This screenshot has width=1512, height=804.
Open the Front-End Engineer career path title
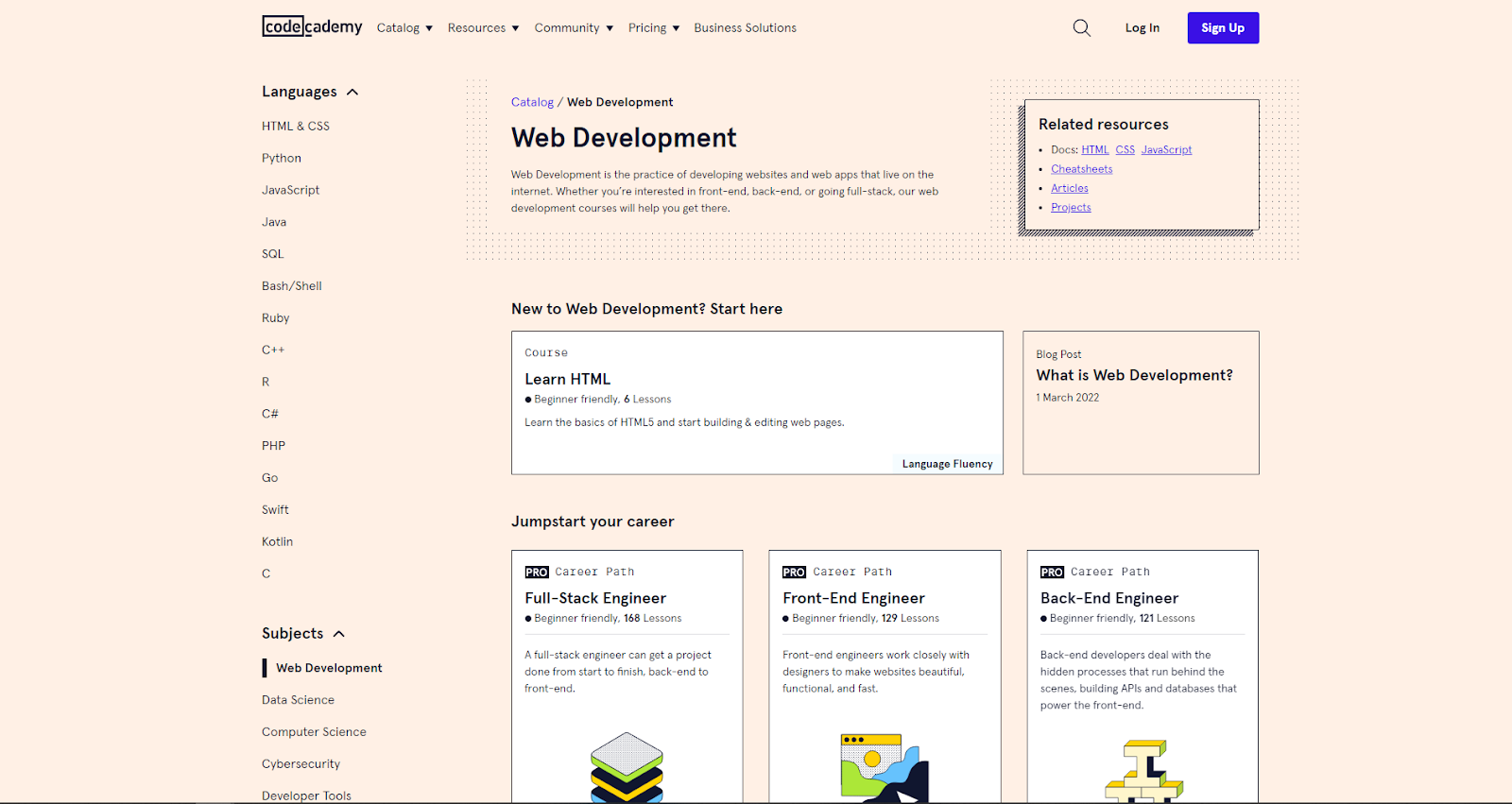(853, 598)
